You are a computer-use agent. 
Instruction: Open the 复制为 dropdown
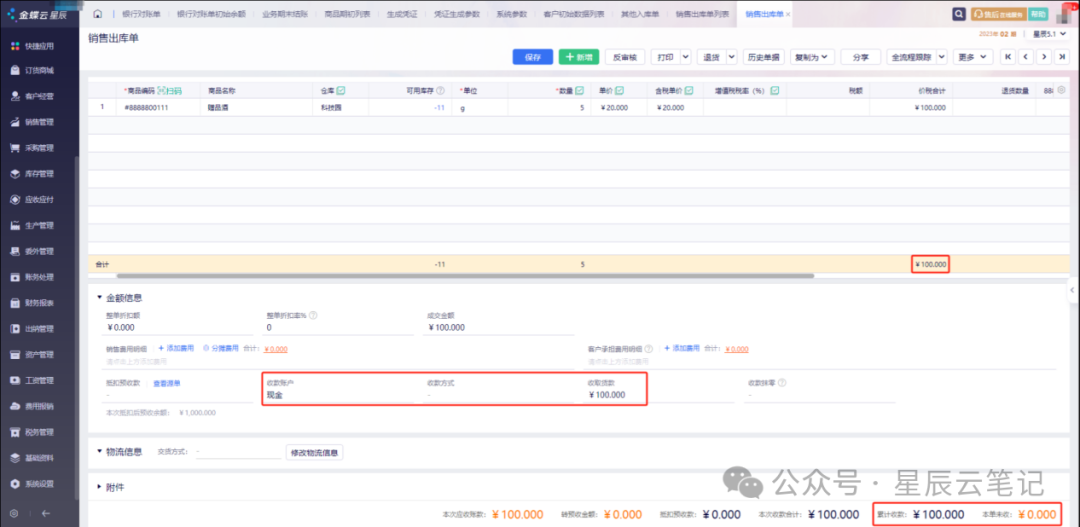tap(813, 57)
